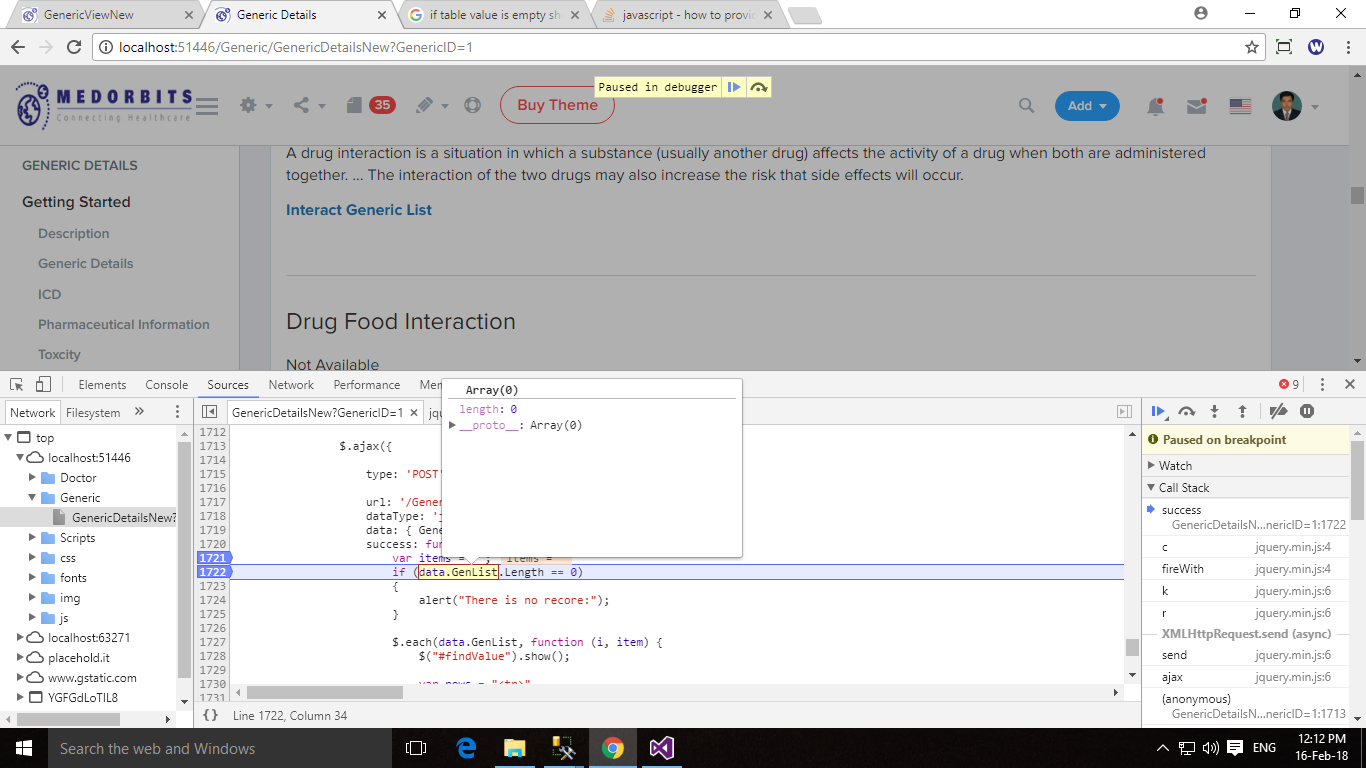1366x768 pixels.
Task: Bookmark this page with the star icon
Action: 1251,47
